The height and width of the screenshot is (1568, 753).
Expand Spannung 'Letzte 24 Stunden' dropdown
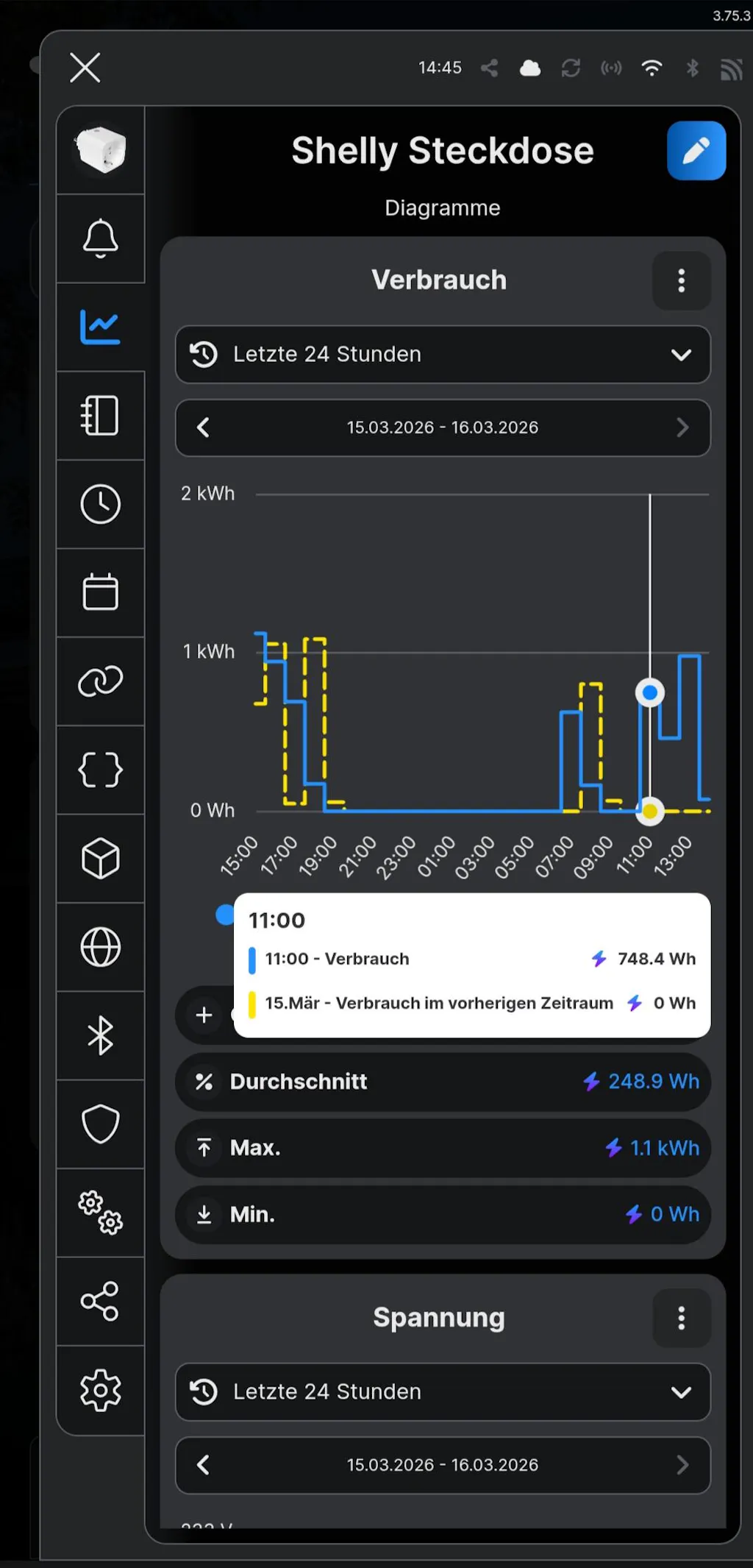[x=443, y=1392]
